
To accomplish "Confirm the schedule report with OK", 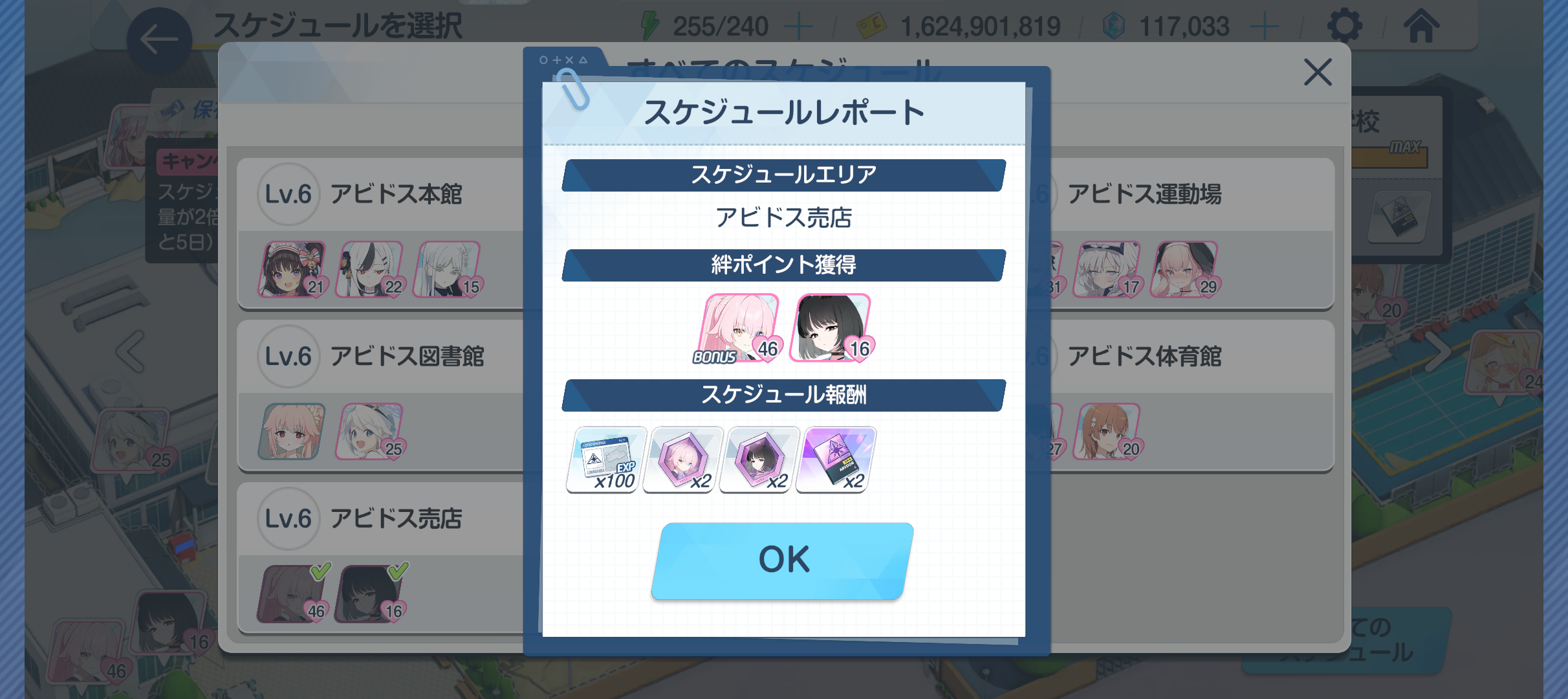I will (x=782, y=560).
